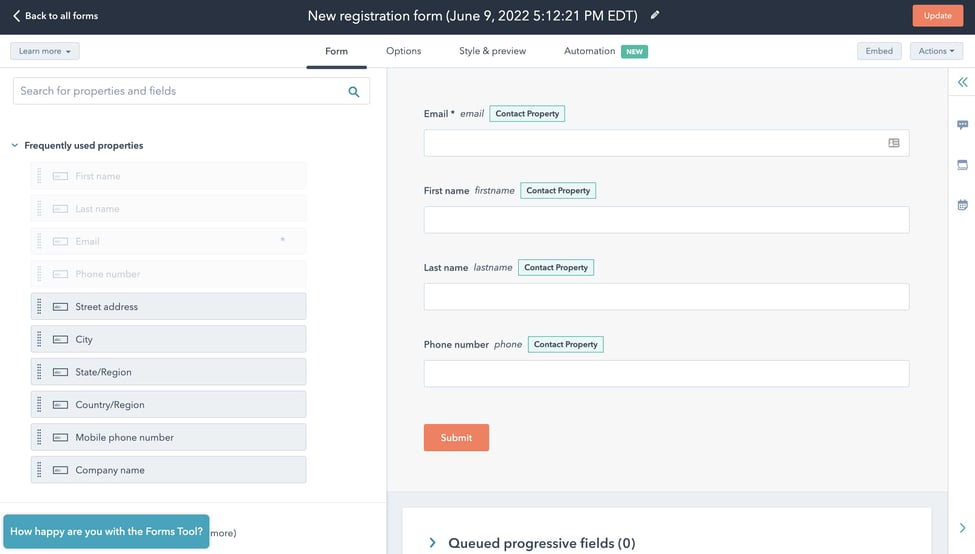Click the back arrow icon at top left

click(x=16, y=16)
